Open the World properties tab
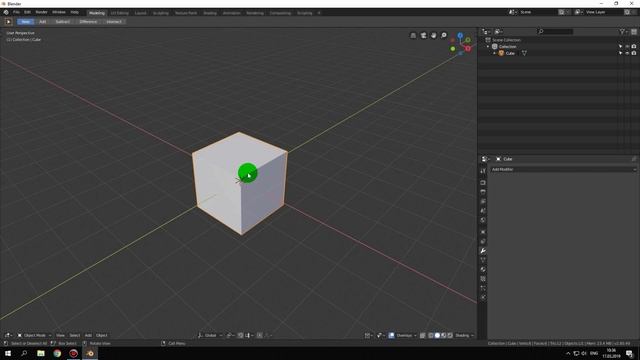Screen dimensions: 640x360 tap(483, 220)
